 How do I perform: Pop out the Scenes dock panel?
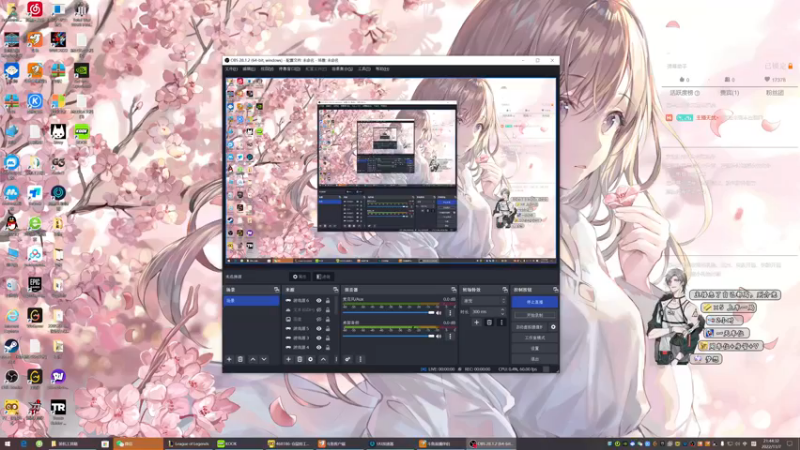[276, 290]
